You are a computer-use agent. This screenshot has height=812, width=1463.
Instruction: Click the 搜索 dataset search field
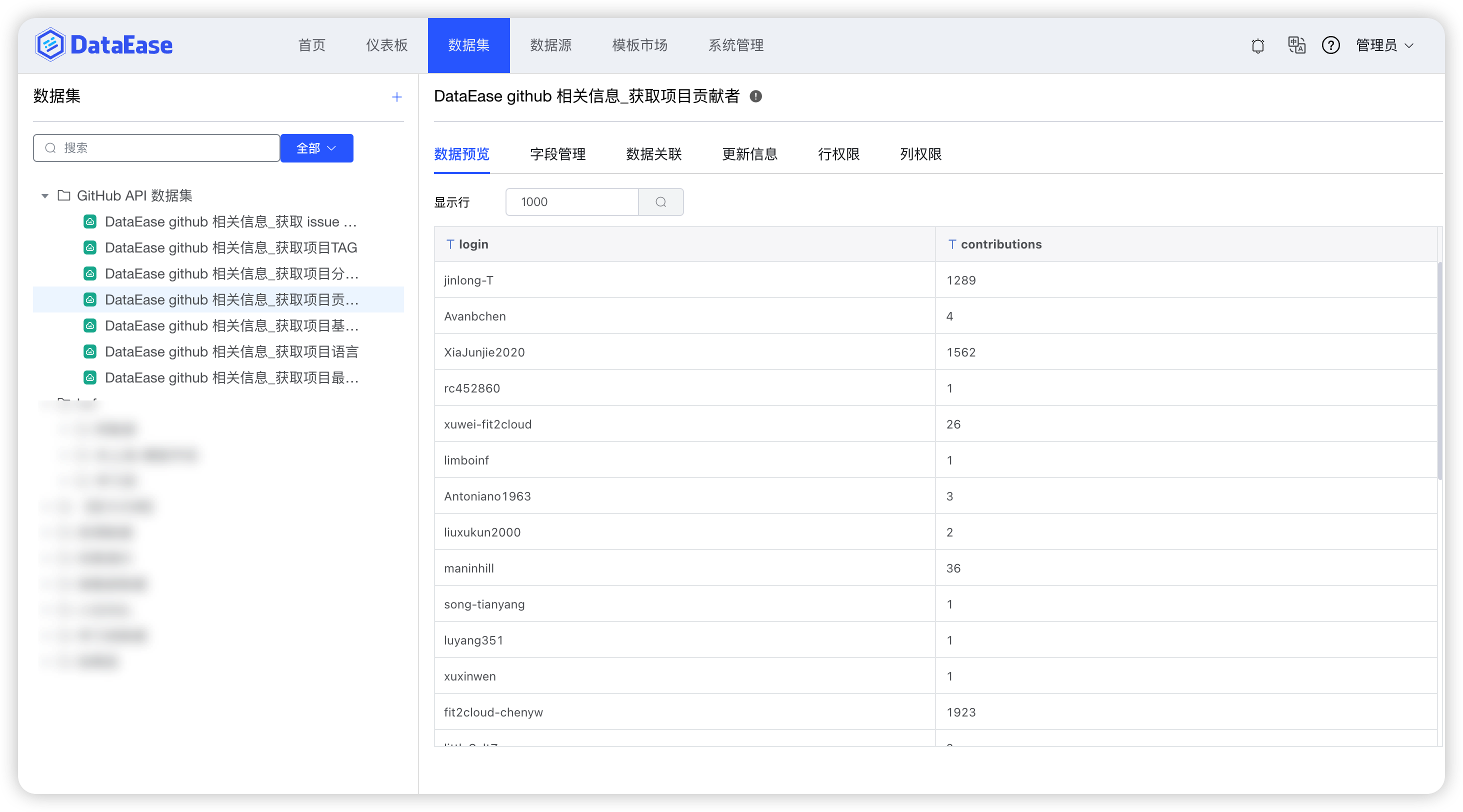coord(164,148)
